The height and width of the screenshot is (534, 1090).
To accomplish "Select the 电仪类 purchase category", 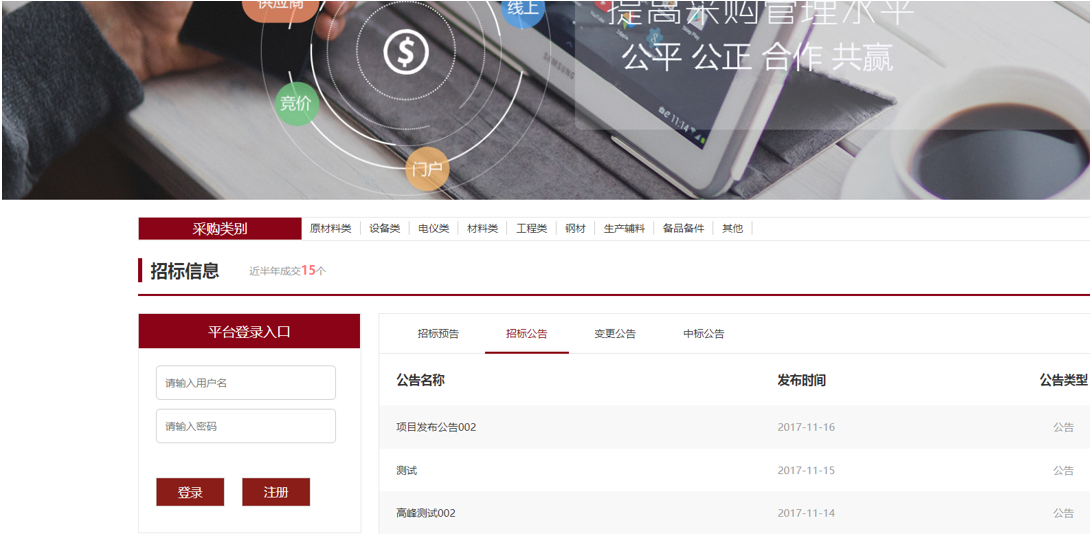I will pos(434,229).
